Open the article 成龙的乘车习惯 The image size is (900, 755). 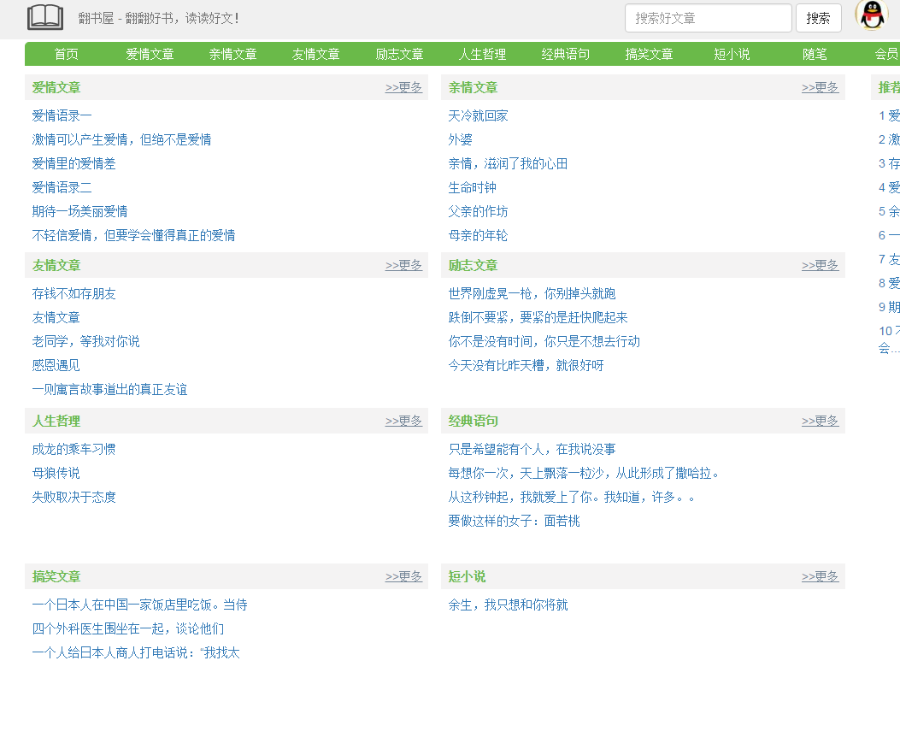[x=74, y=449]
